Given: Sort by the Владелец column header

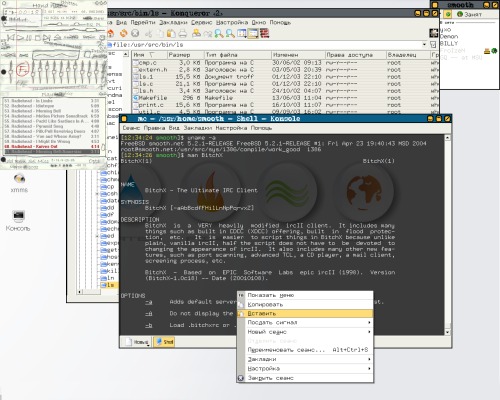Looking at the screenshot, I should tap(408, 55).
